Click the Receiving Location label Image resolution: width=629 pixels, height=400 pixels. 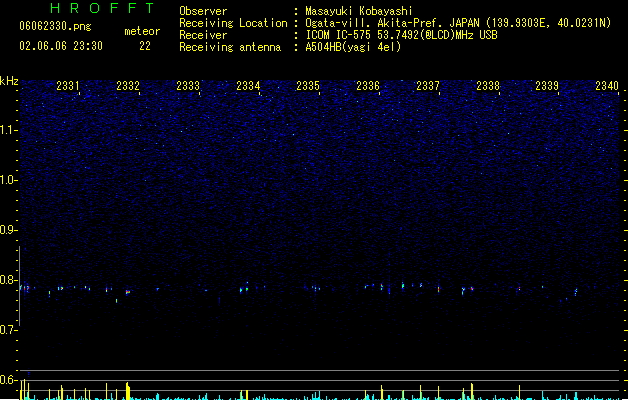tap(233, 23)
